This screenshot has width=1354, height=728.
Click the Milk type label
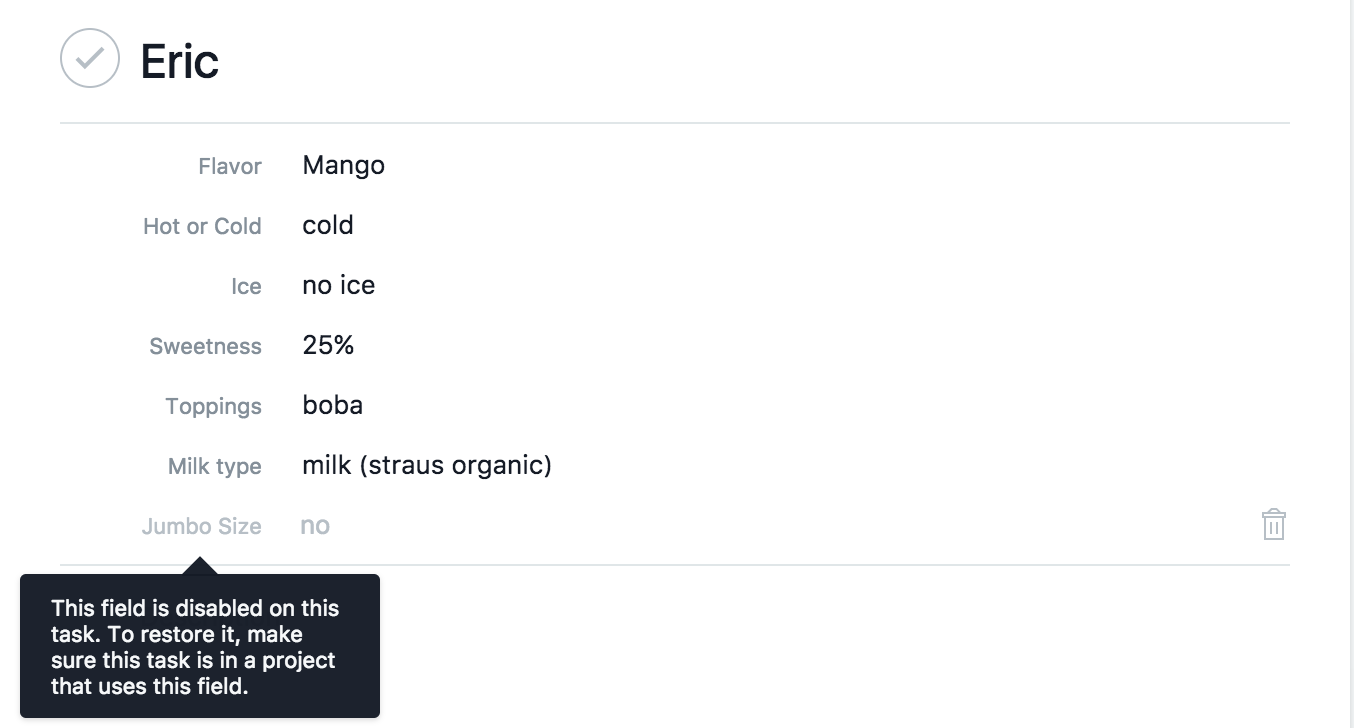click(x=215, y=466)
